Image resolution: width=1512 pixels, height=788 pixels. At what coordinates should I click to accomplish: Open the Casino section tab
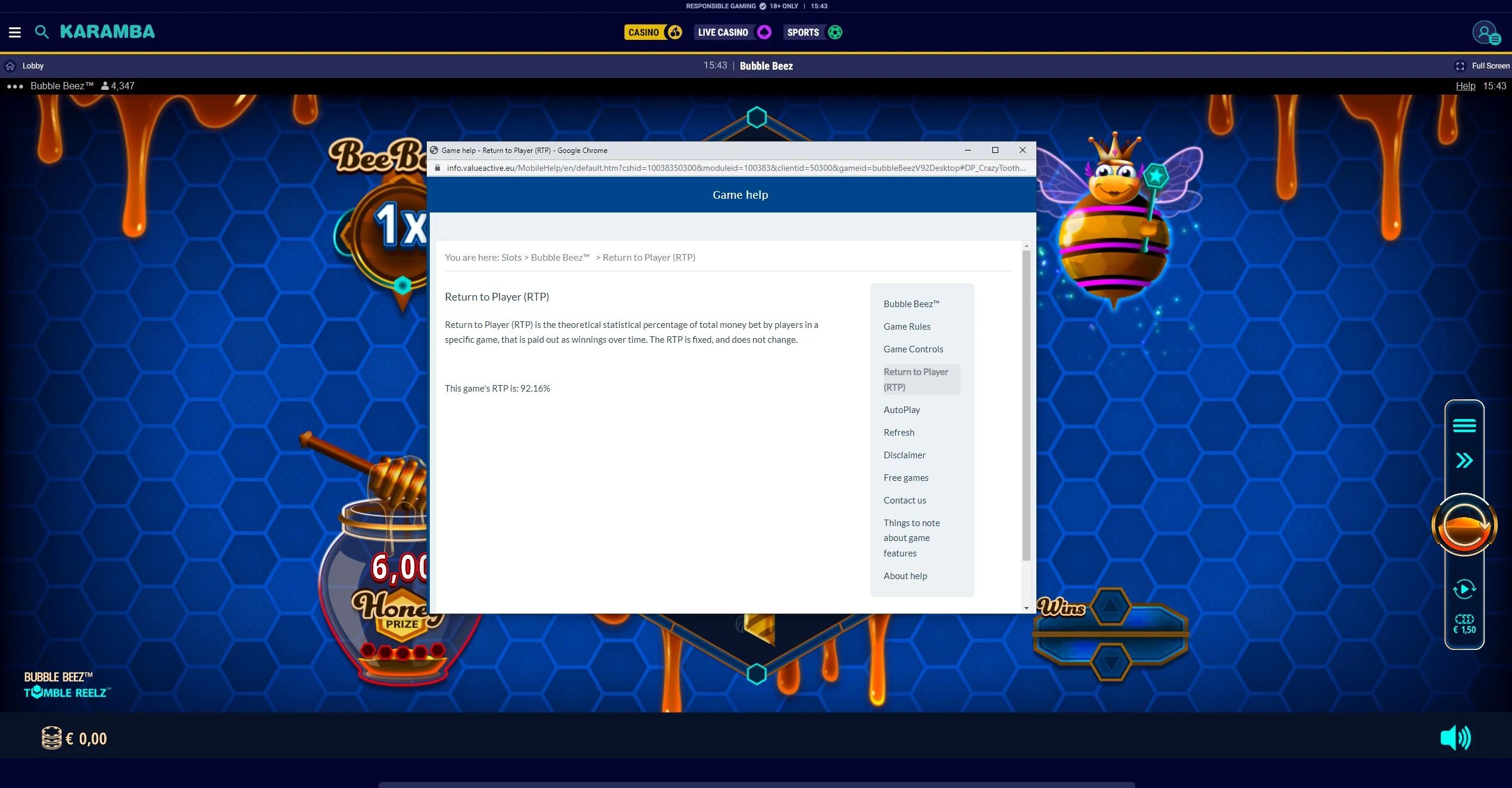point(653,32)
